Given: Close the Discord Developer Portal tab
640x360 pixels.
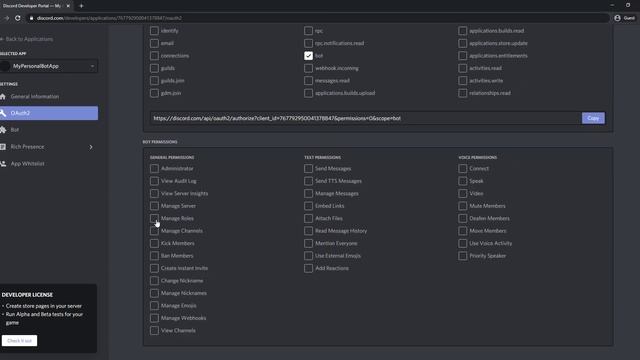Looking at the screenshot, I should [x=68, y=6].
